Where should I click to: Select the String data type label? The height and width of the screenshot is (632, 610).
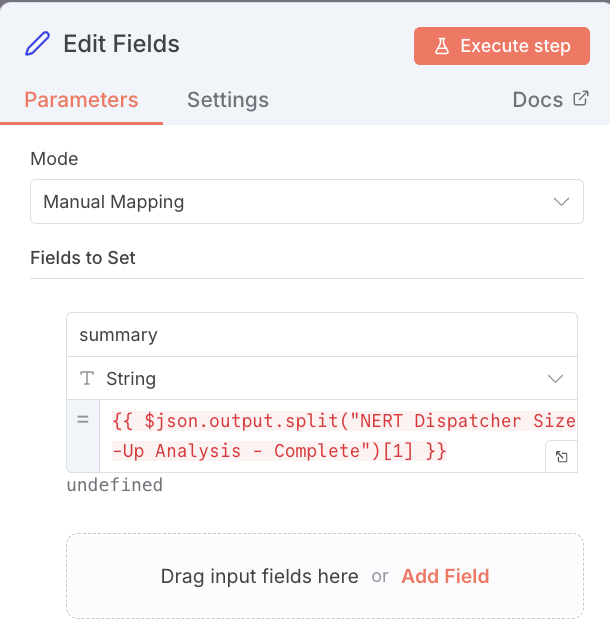131,379
